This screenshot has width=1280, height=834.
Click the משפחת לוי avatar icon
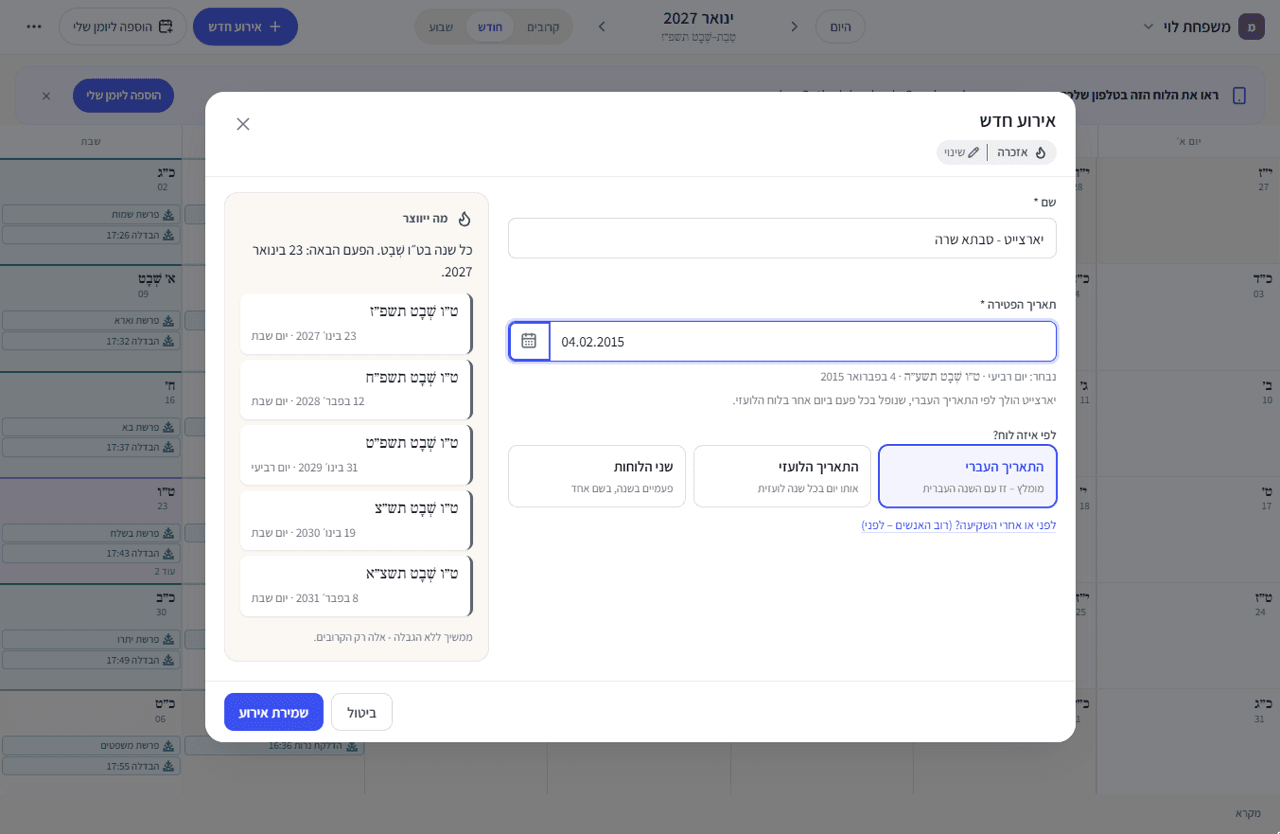point(1251,26)
